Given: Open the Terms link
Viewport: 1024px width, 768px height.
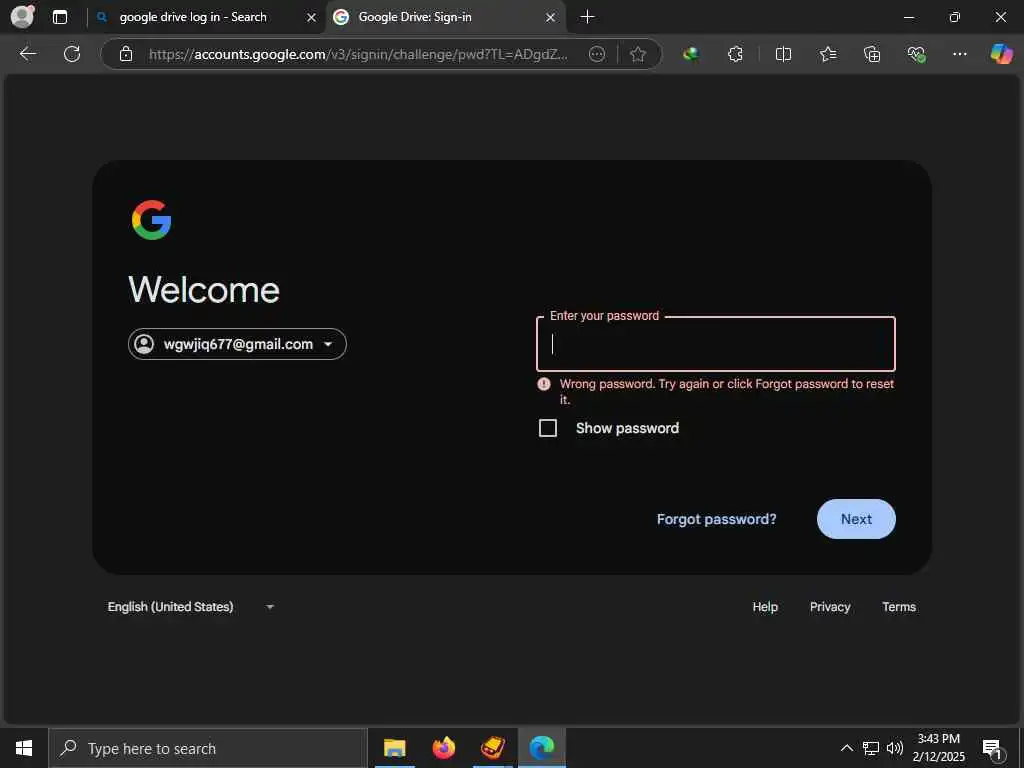Looking at the screenshot, I should pos(899,607).
